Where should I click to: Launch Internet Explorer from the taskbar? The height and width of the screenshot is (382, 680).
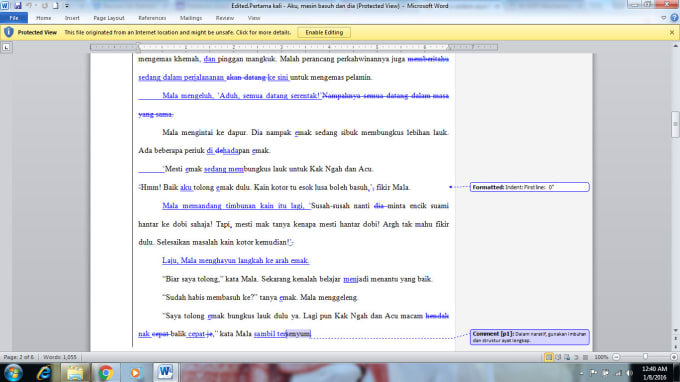44,373
